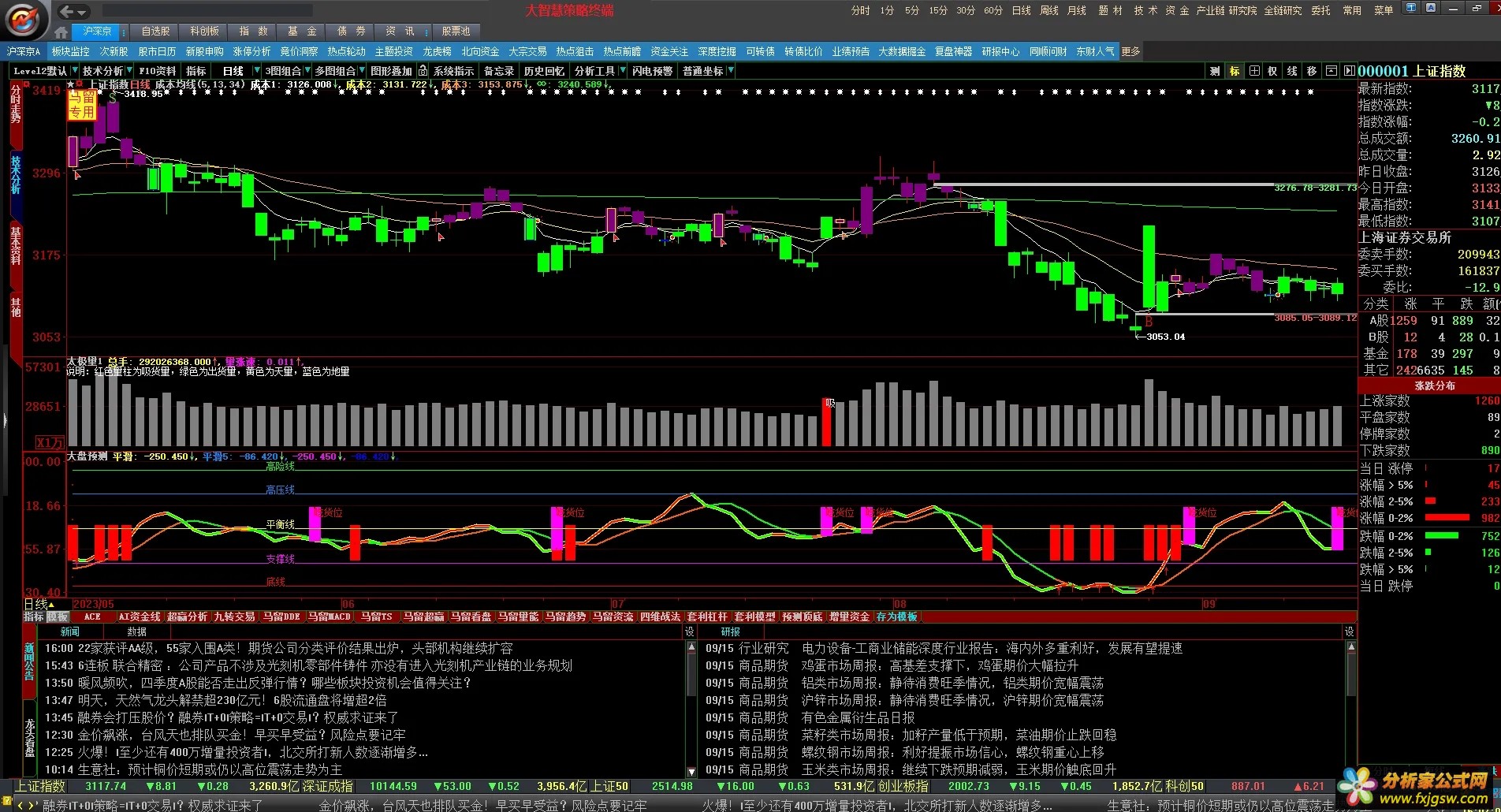Click the side-panel collapse icon beside 000001

click(1349, 71)
